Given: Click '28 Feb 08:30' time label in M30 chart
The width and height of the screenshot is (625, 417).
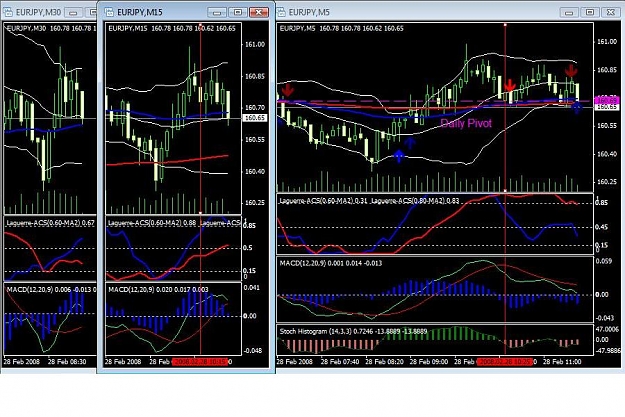Looking at the screenshot, I should coord(67,362).
